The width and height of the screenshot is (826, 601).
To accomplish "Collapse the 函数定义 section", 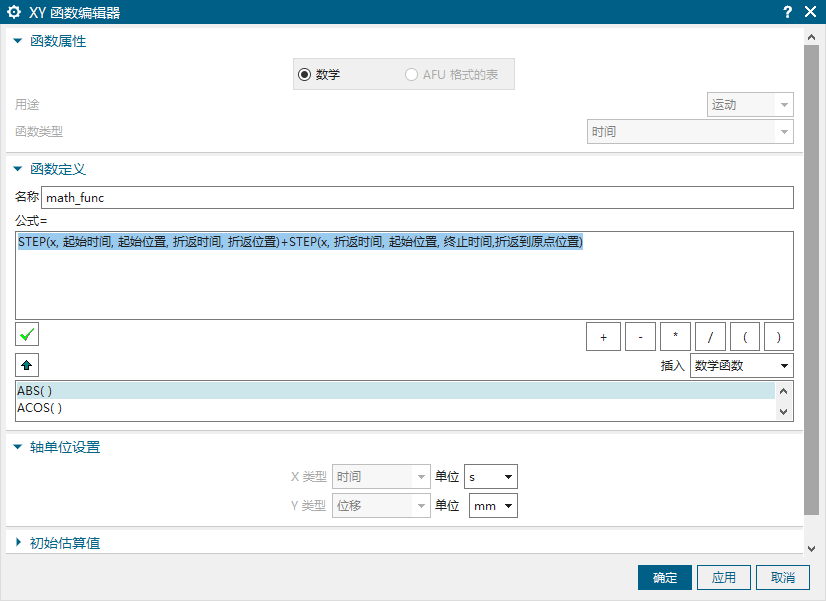I will click(x=18, y=170).
